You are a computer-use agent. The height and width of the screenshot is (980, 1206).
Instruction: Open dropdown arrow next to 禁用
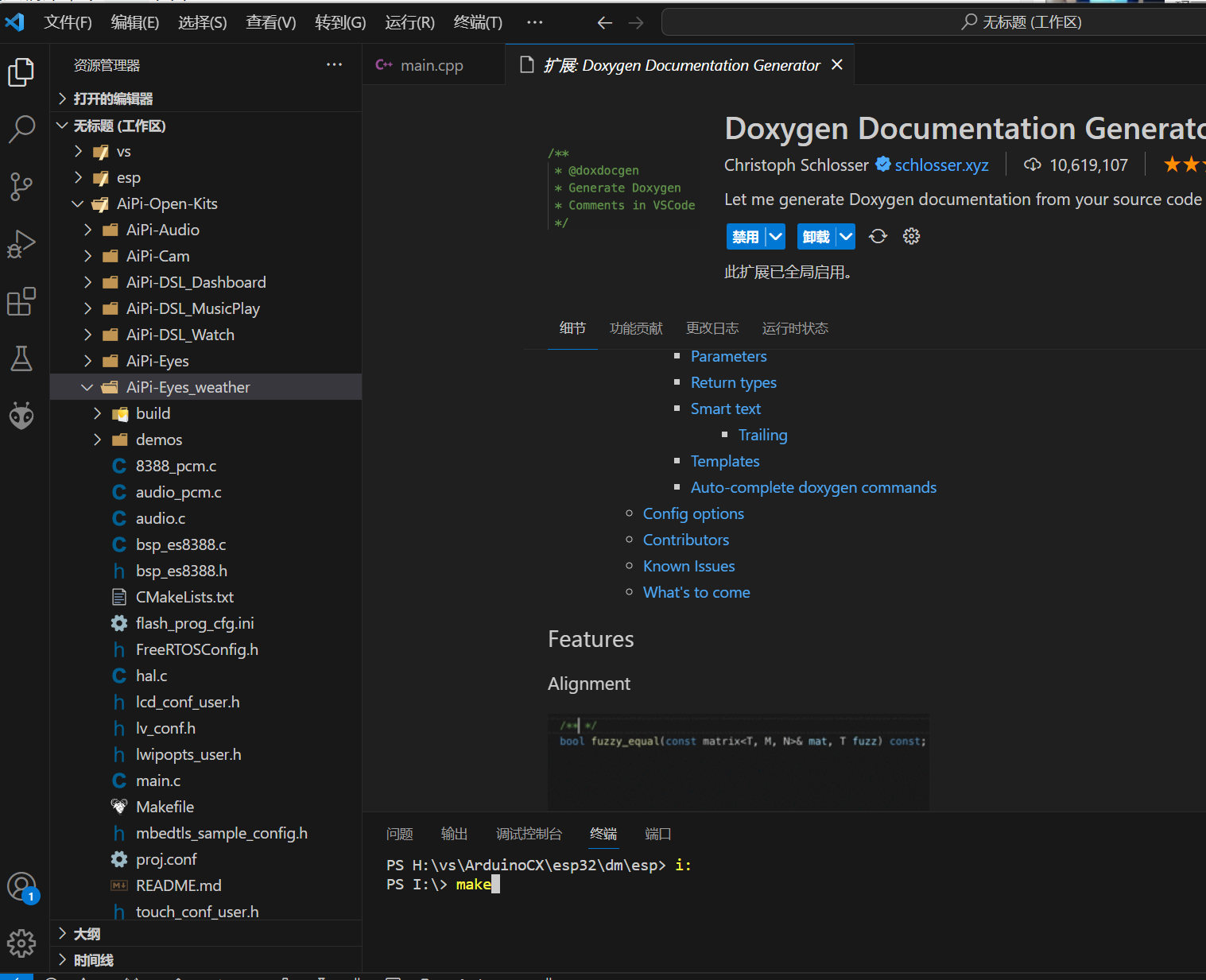click(776, 236)
